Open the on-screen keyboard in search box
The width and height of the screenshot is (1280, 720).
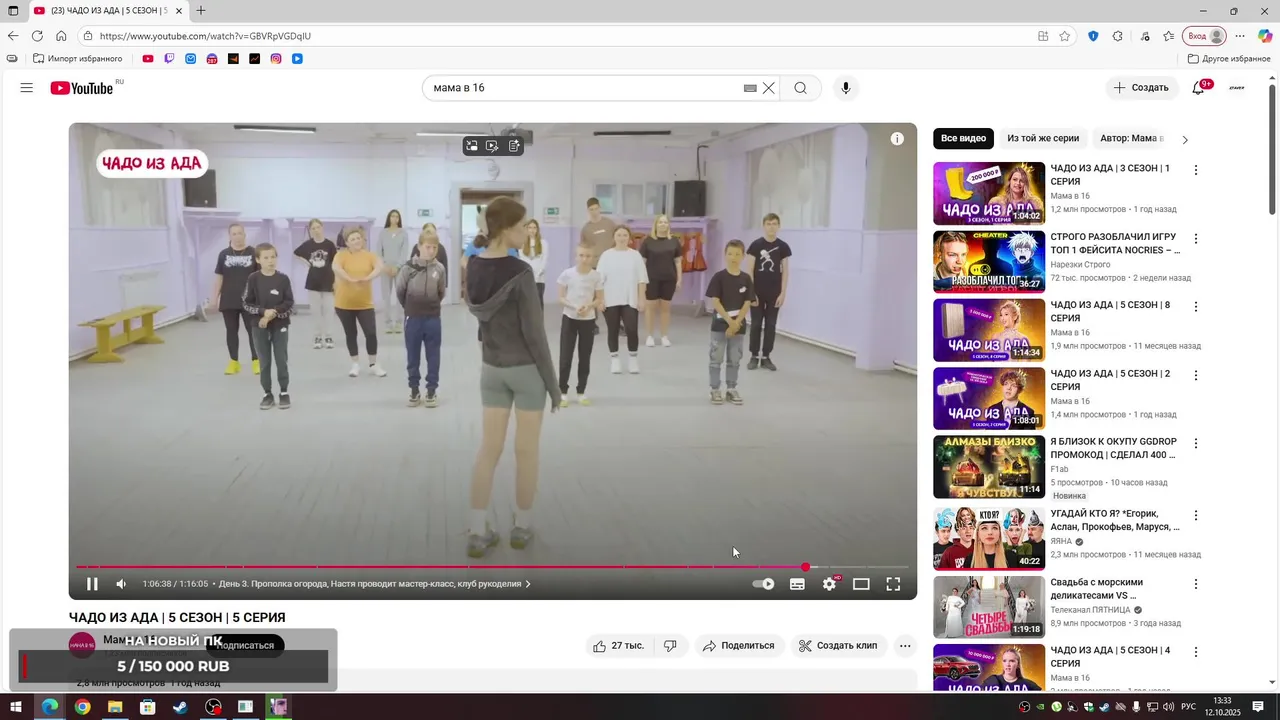pyautogui.click(x=750, y=88)
